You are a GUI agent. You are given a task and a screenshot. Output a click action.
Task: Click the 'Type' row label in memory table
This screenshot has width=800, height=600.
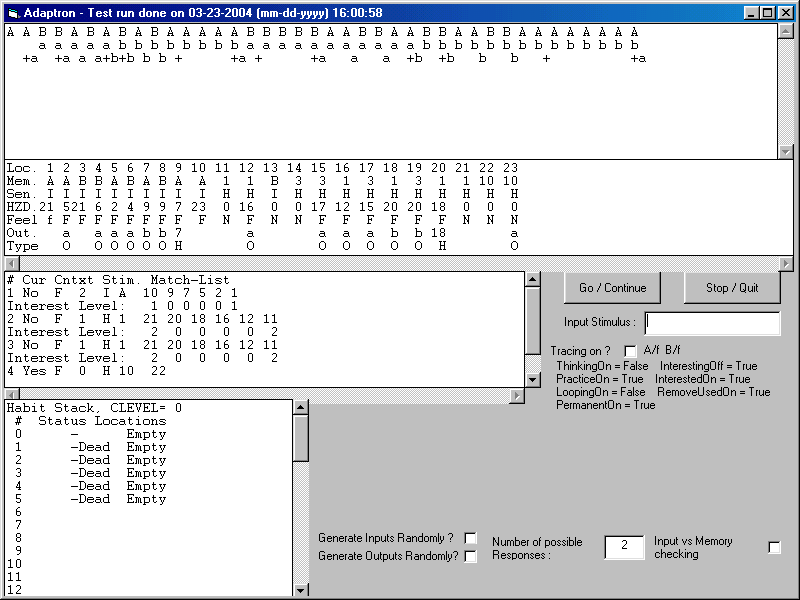pyautogui.click(x=22, y=246)
